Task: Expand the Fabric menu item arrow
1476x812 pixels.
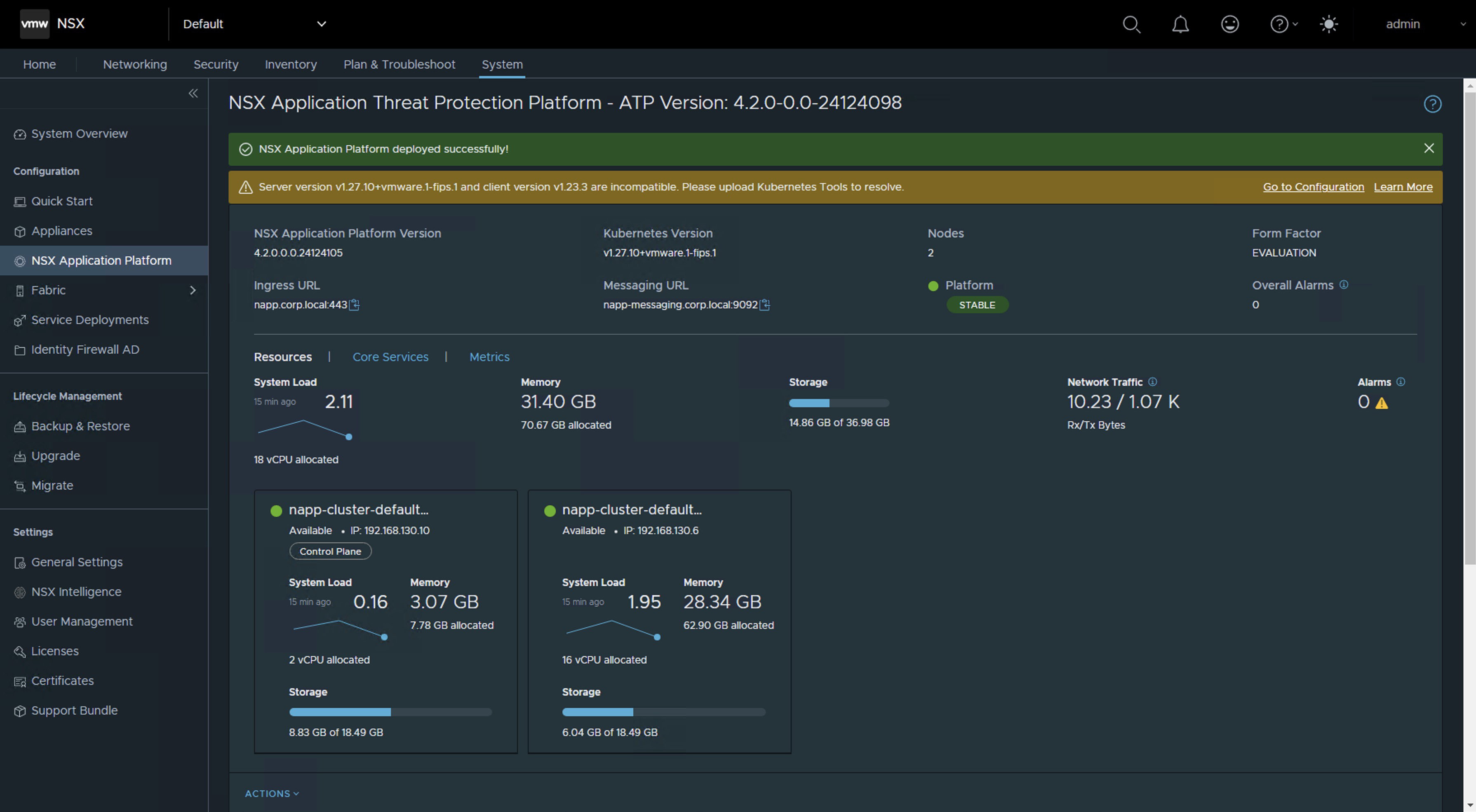Action: [x=193, y=290]
